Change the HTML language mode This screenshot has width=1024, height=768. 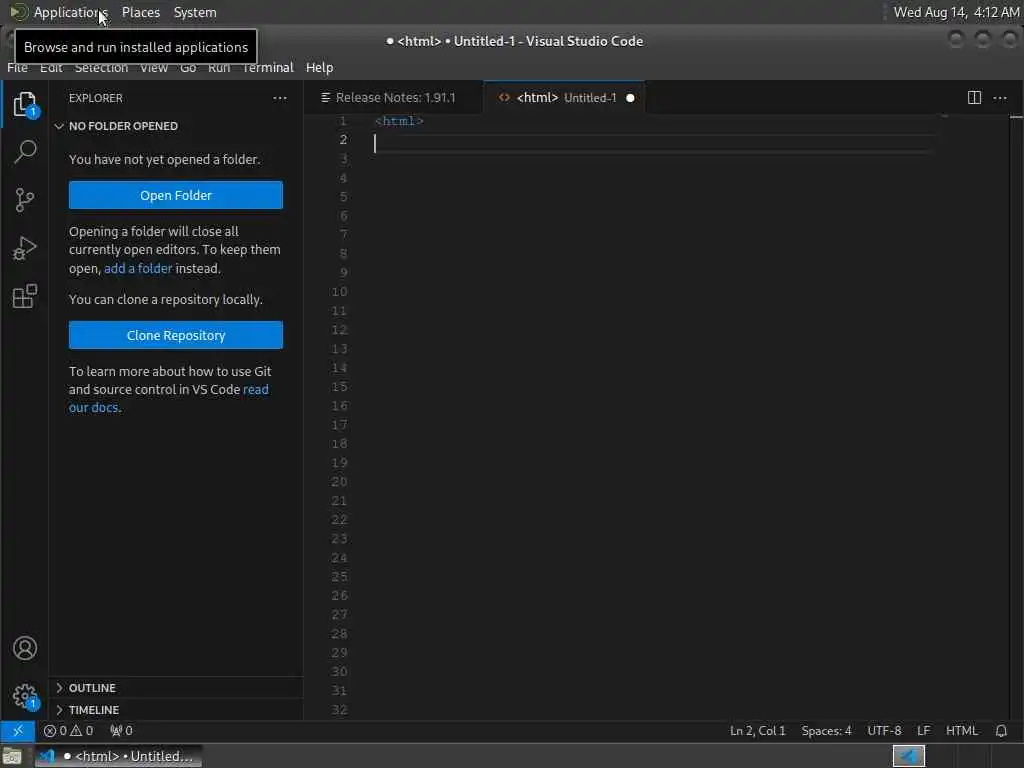tap(961, 731)
